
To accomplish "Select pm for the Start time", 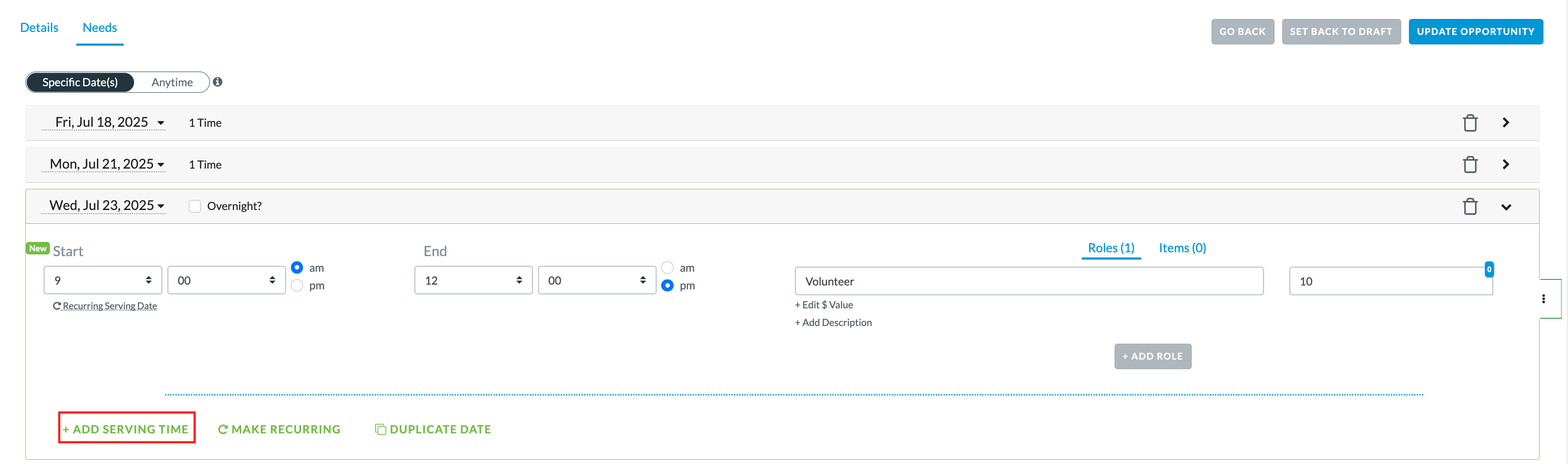I will pyautogui.click(x=297, y=285).
